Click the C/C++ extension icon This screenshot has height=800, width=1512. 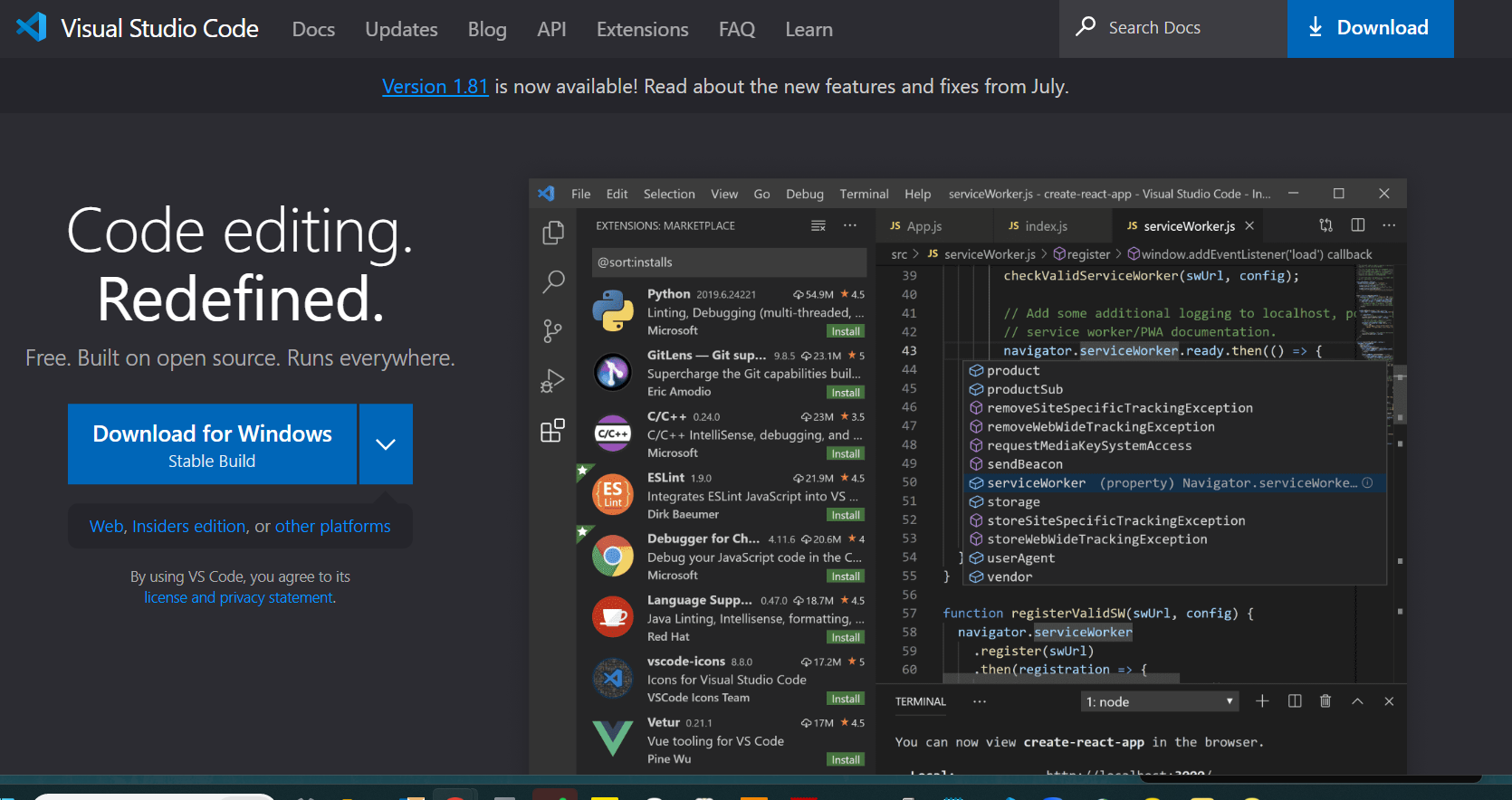click(x=613, y=433)
